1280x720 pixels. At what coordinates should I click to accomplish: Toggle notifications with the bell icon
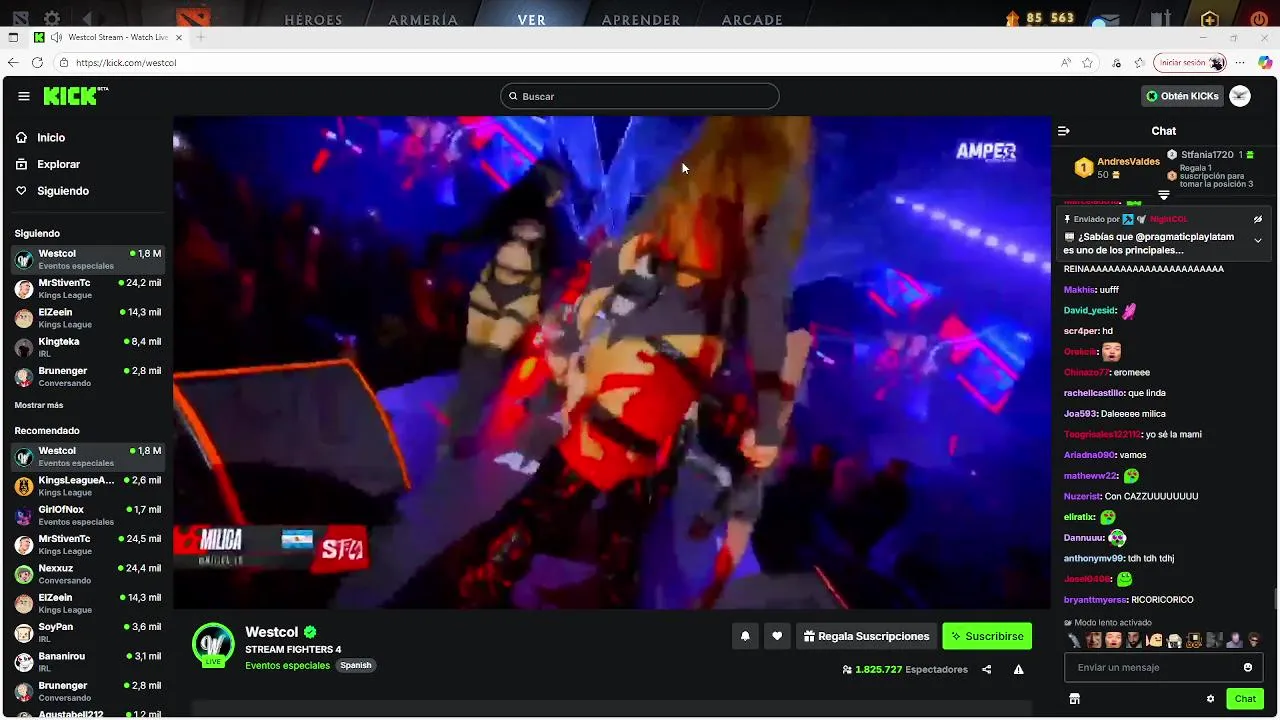coord(745,636)
